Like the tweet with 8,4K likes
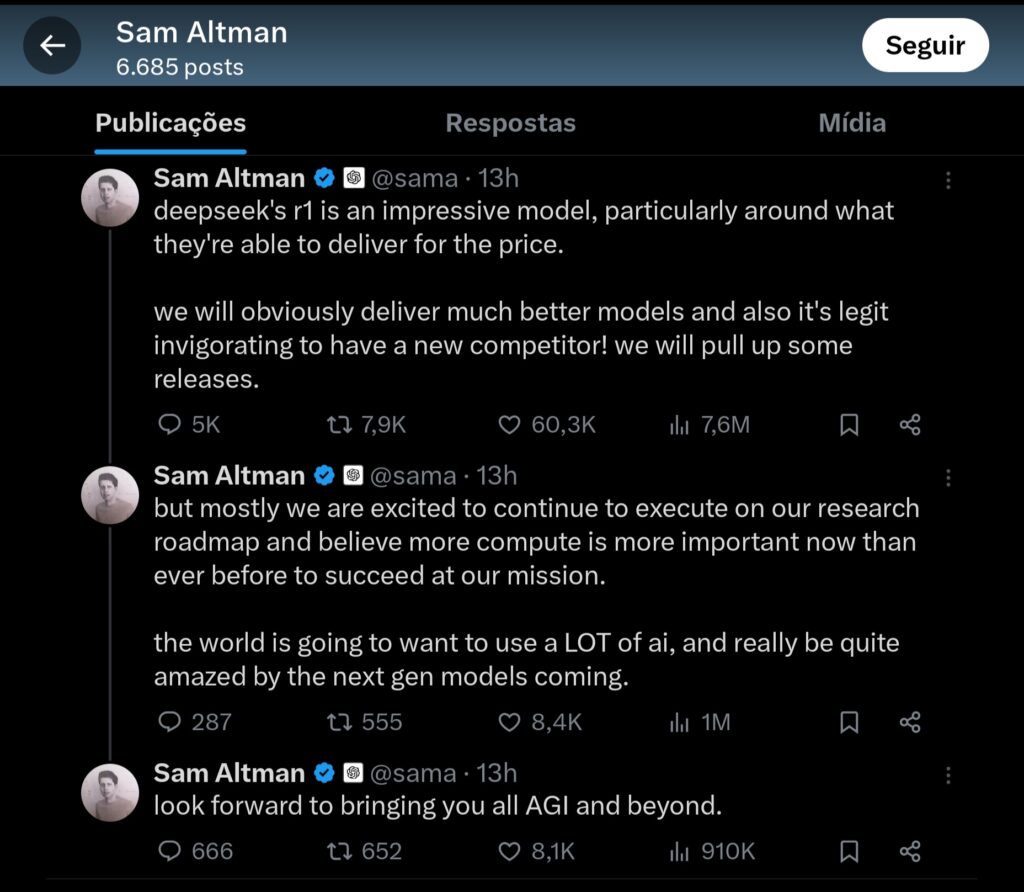The height and width of the screenshot is (892, 1024). coord(510,722)
